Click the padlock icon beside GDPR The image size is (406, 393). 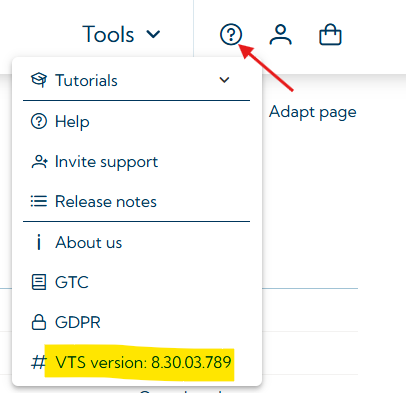39,322
